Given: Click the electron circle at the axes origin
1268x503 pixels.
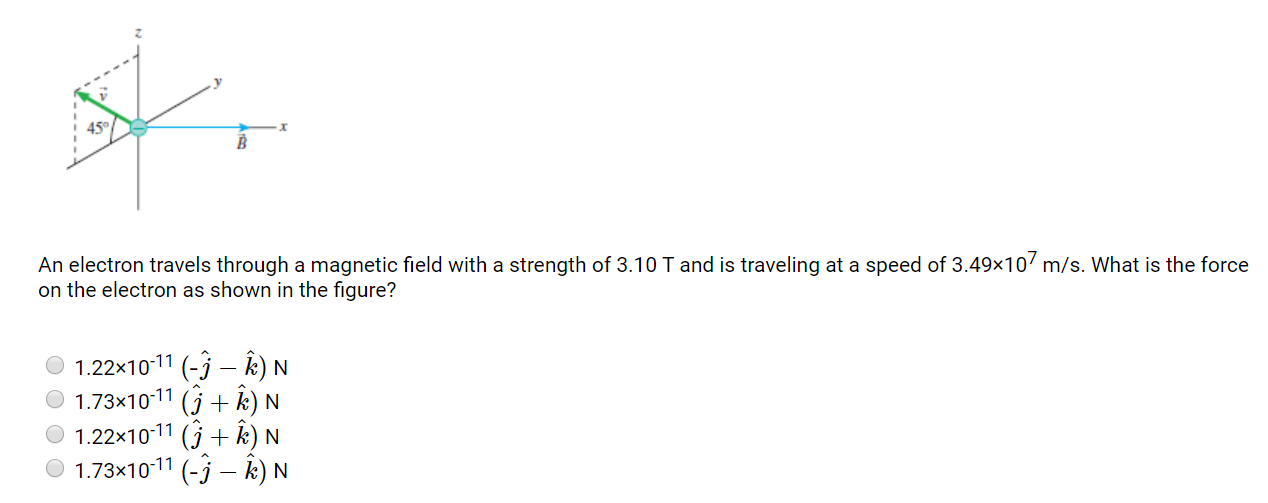Looking at the screenshot, I should (139, 127).
